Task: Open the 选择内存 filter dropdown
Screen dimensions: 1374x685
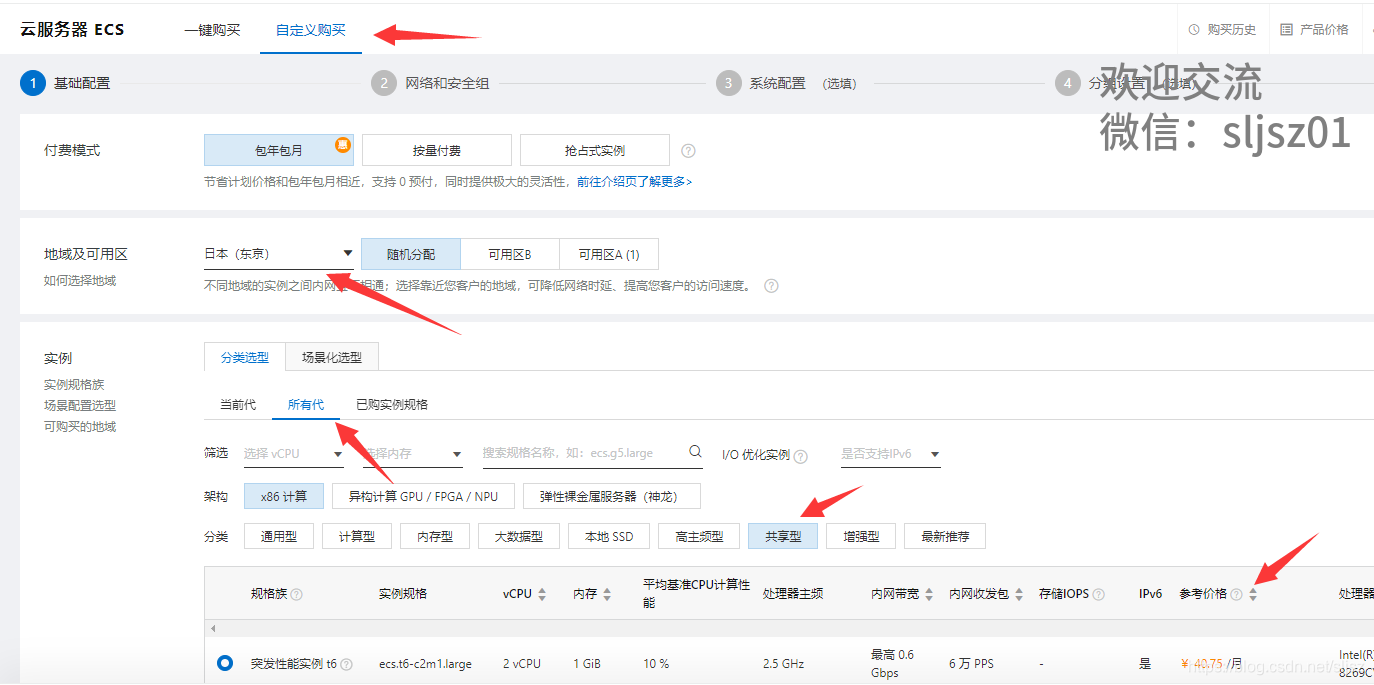Action: click(x=413, y=454)
